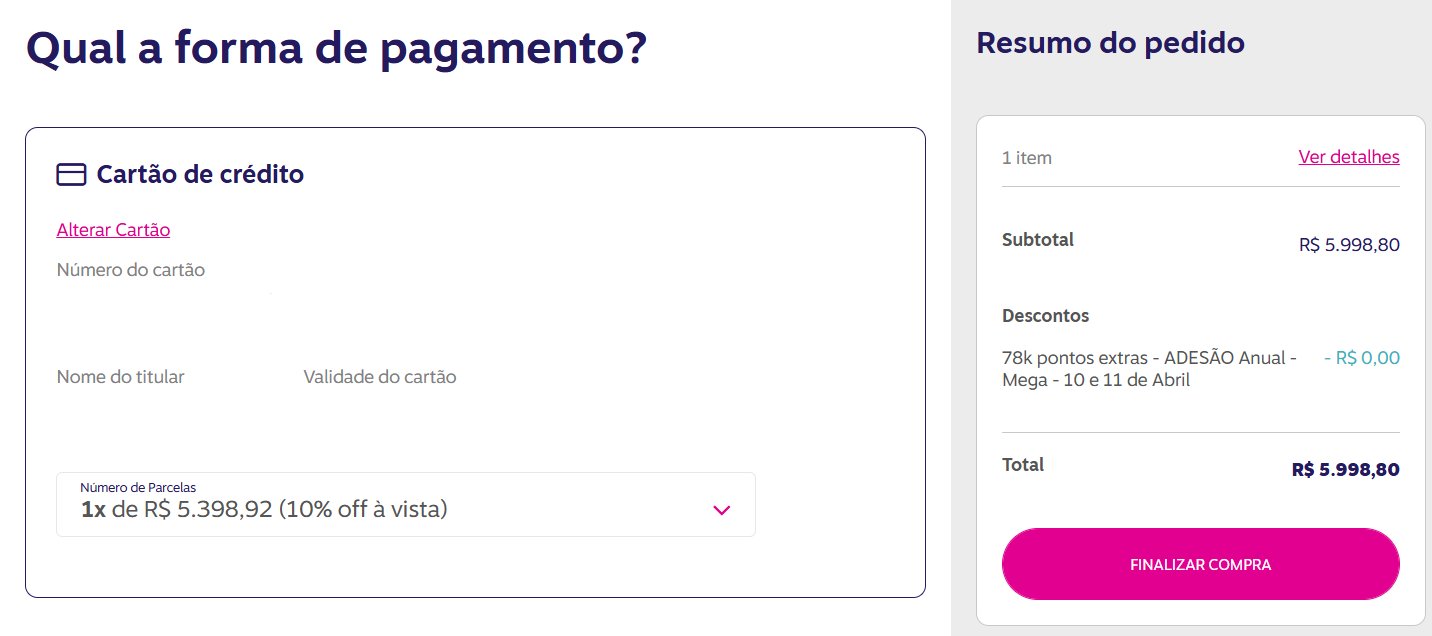Viewport: 1432px width, 636px height.
Task: Click the subtotal amount R$ 5.998,80
Action: pos(1349,245)
